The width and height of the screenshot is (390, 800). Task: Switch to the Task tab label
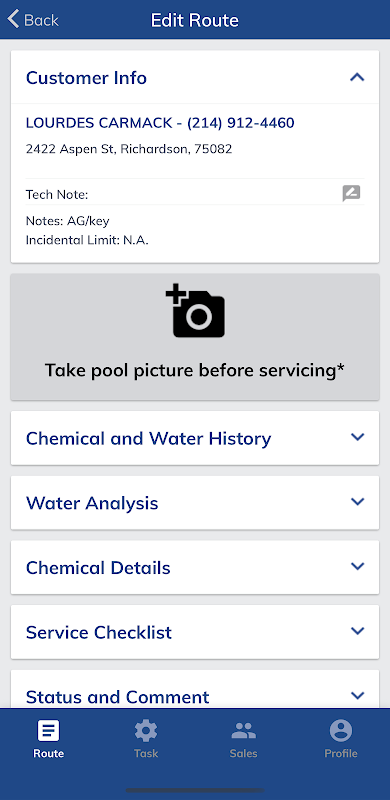(x=146, y=754)
